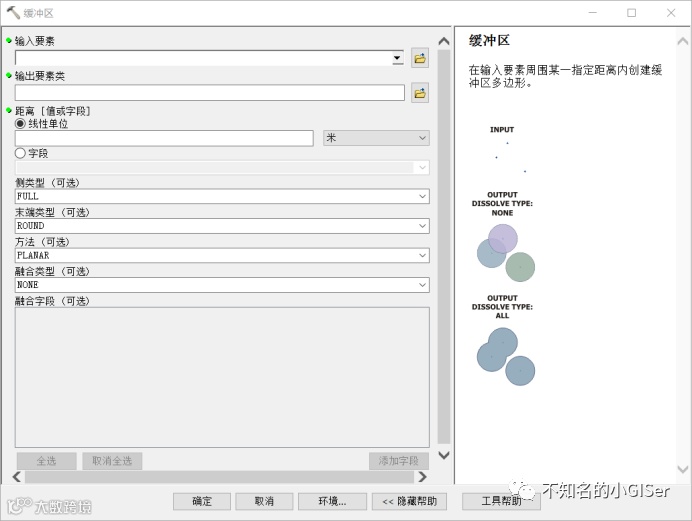
Task: Click the 全选 button
Action: click(x=46, y=461)
